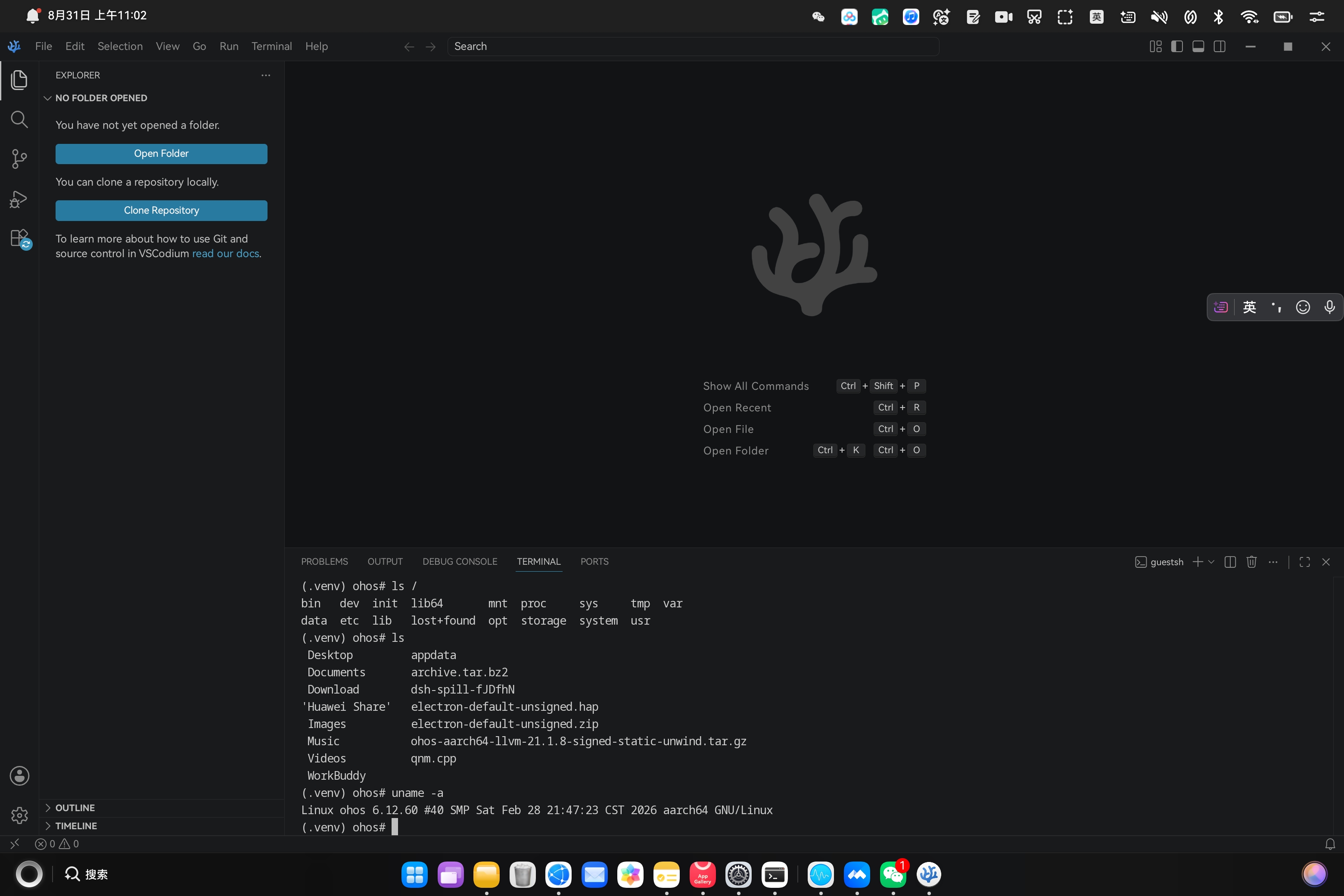Screen dimensions: 1344x896
Task: Go back with the navigation arrow
Action: click(409, 47)
